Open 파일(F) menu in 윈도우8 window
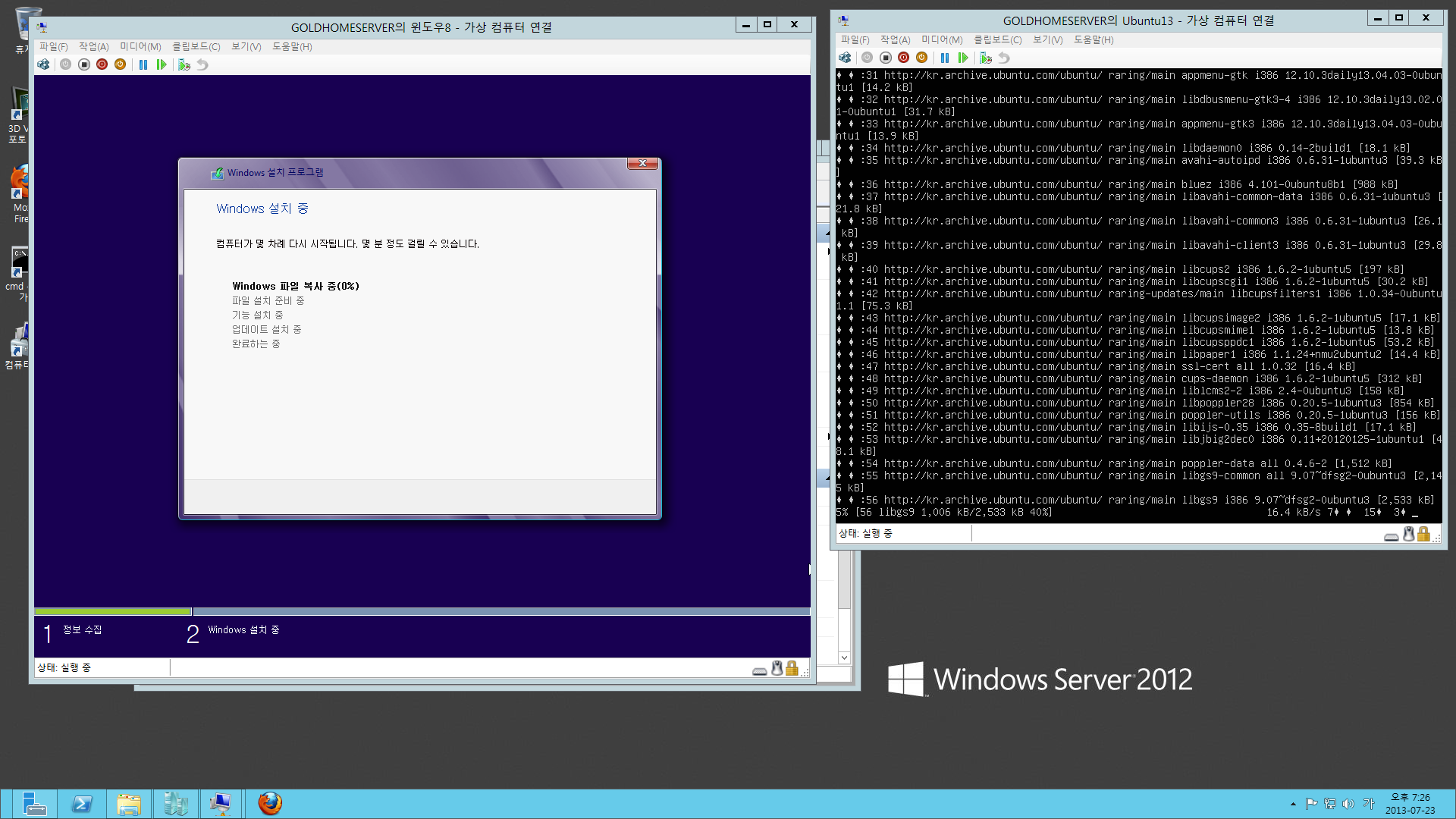The height and width of the screenshot is (819, 1456). click(x=54, y=47)
